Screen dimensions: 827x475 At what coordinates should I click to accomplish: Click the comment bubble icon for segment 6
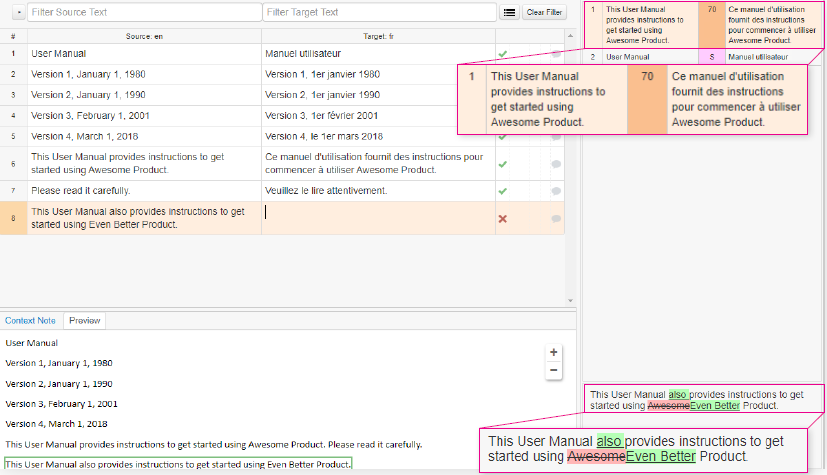pos(555,164)
